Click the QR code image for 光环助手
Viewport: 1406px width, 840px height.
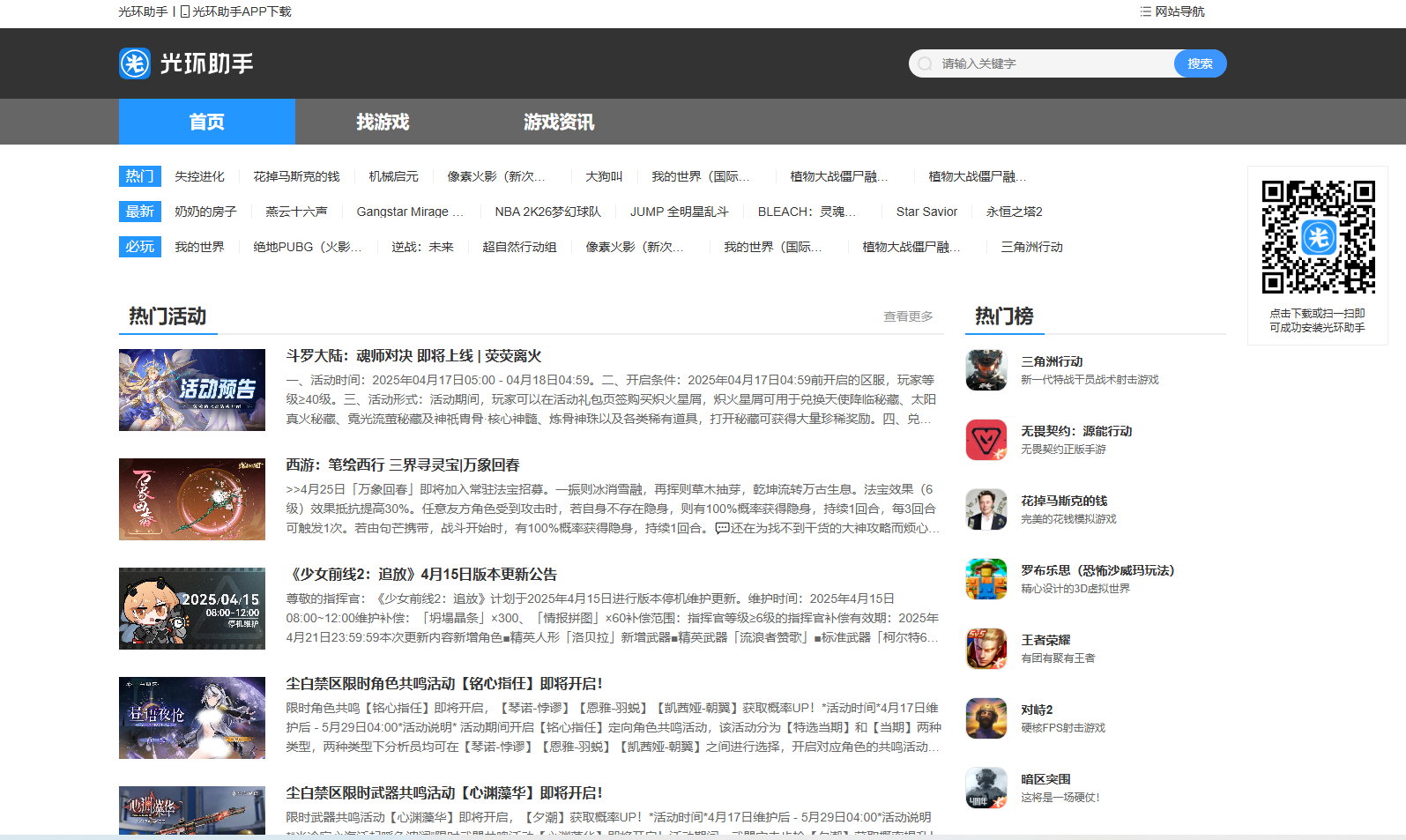(x=1318, y=237)
